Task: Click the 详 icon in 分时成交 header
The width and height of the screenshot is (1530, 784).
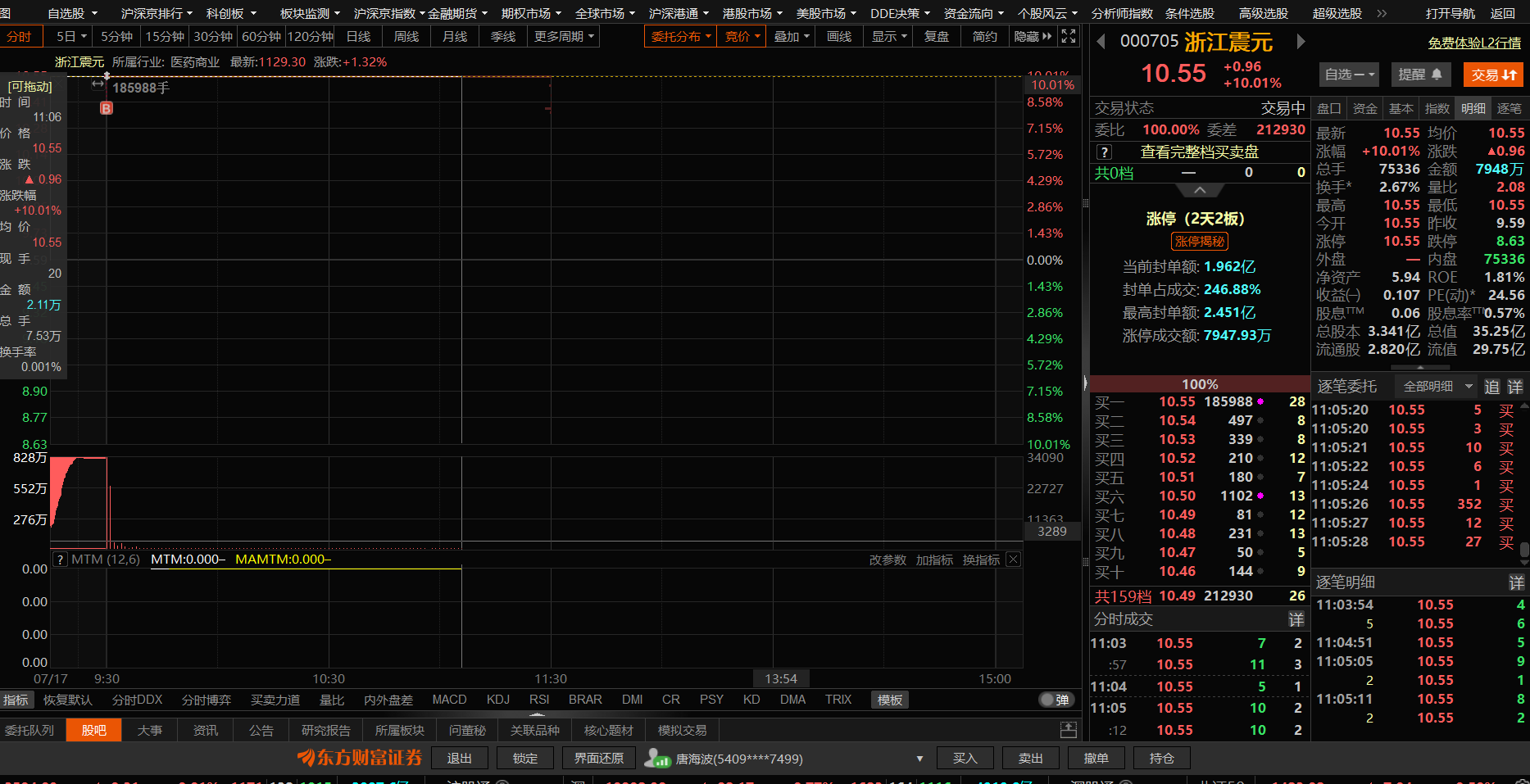Action: point(1296,619)
